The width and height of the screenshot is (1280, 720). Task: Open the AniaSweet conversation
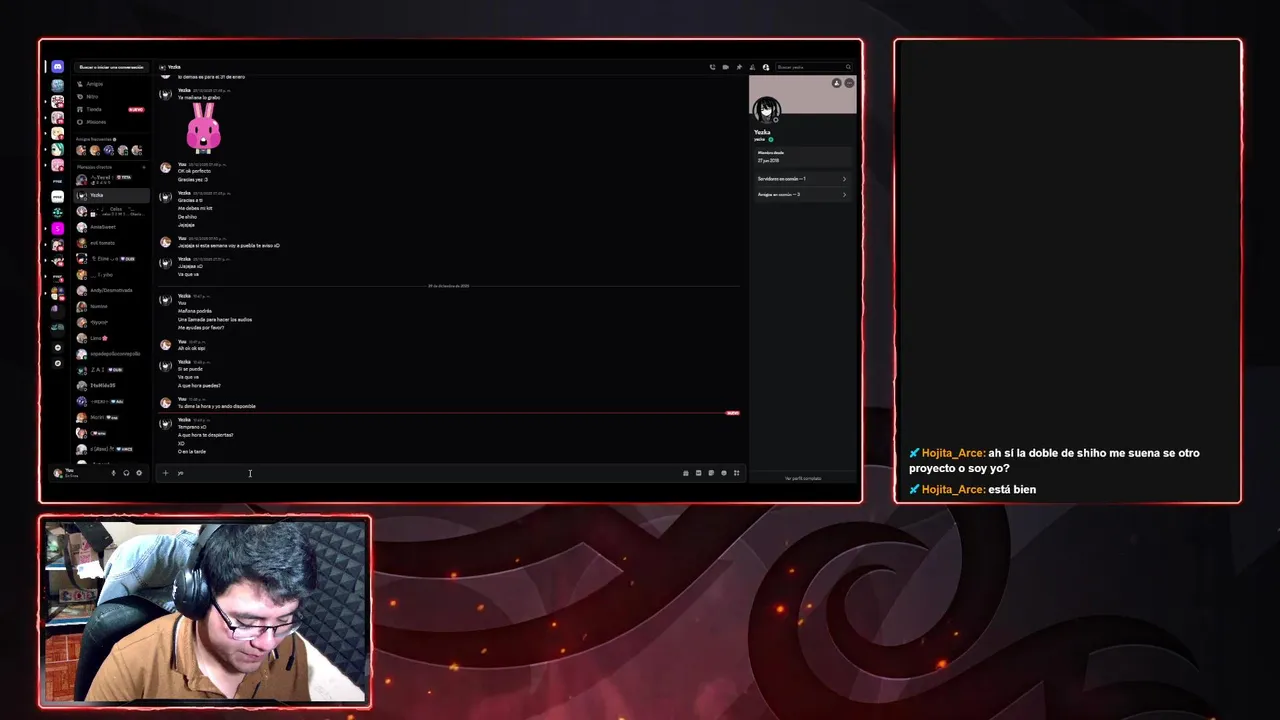[x=112, y=227]
